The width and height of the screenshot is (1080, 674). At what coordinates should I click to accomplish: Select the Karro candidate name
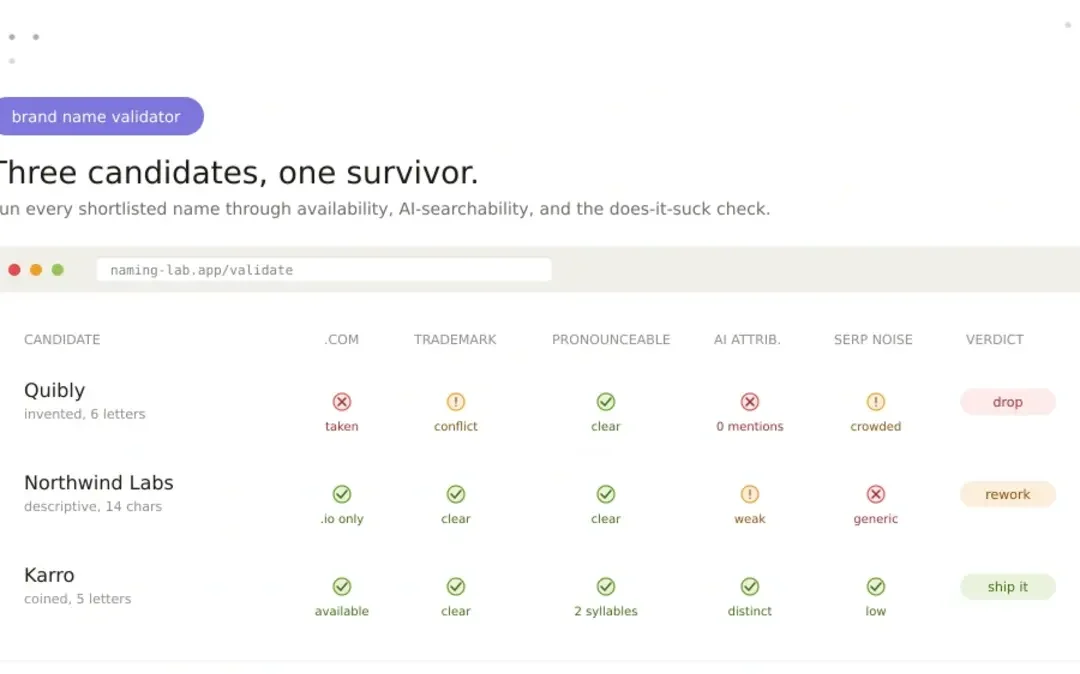click(49, 575)
